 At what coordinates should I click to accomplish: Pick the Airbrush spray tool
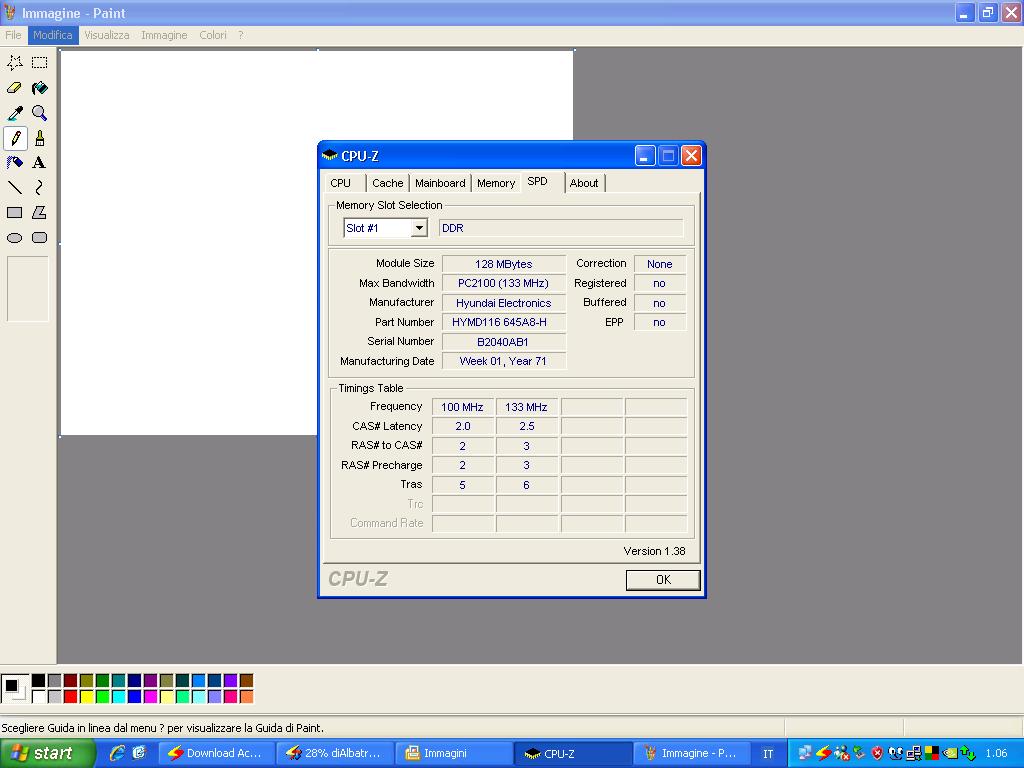click(14, 163)
